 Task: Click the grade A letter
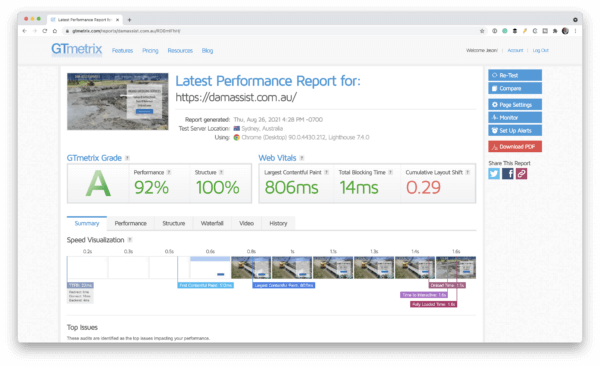coord(98,184)
